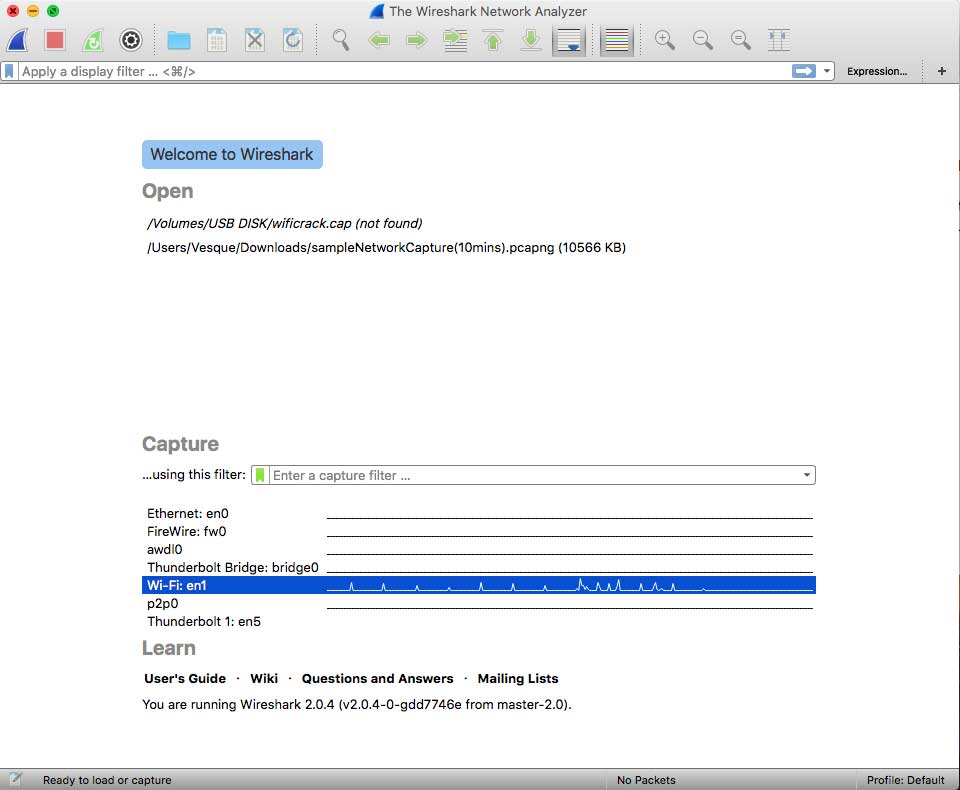
Task: Open Questions and Answers link
Action: [x=378, y=679]
